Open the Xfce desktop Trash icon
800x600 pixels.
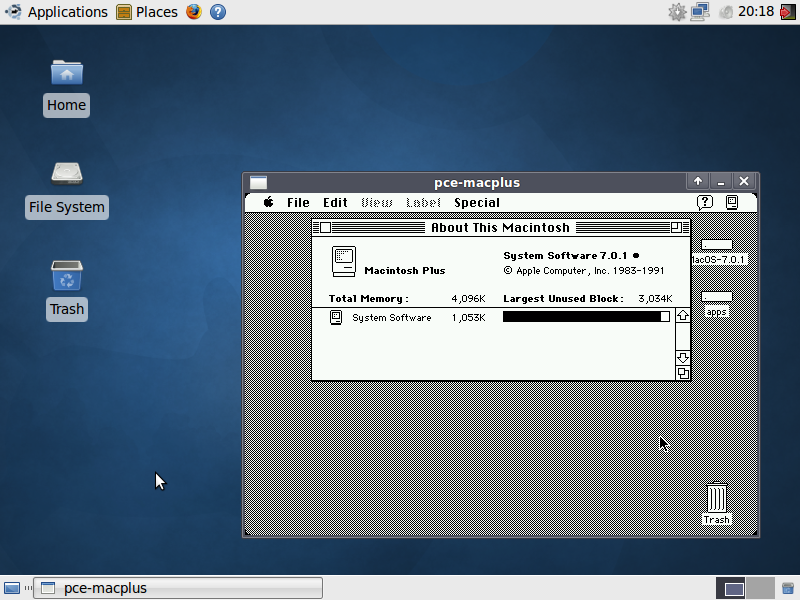pyautogui.click(x=67, y=276)
